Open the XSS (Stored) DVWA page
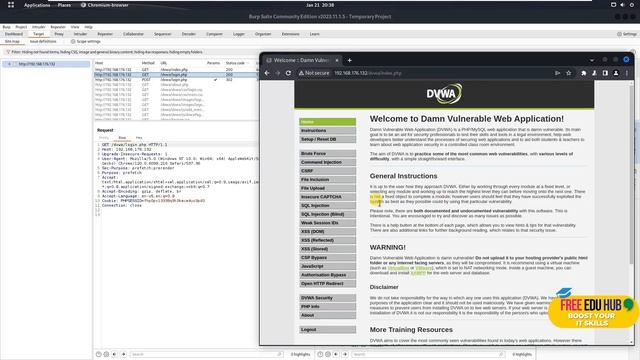Image resolution: width=640 pixels, height=360 pixels. (x=327, y=249)
